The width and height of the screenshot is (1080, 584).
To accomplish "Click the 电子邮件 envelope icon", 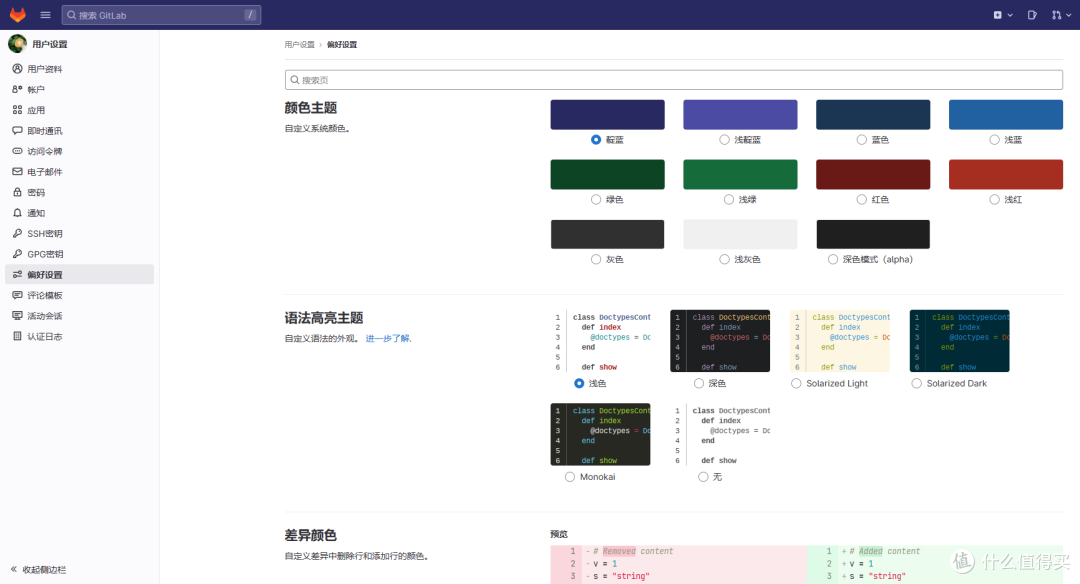I will point(17,171).
